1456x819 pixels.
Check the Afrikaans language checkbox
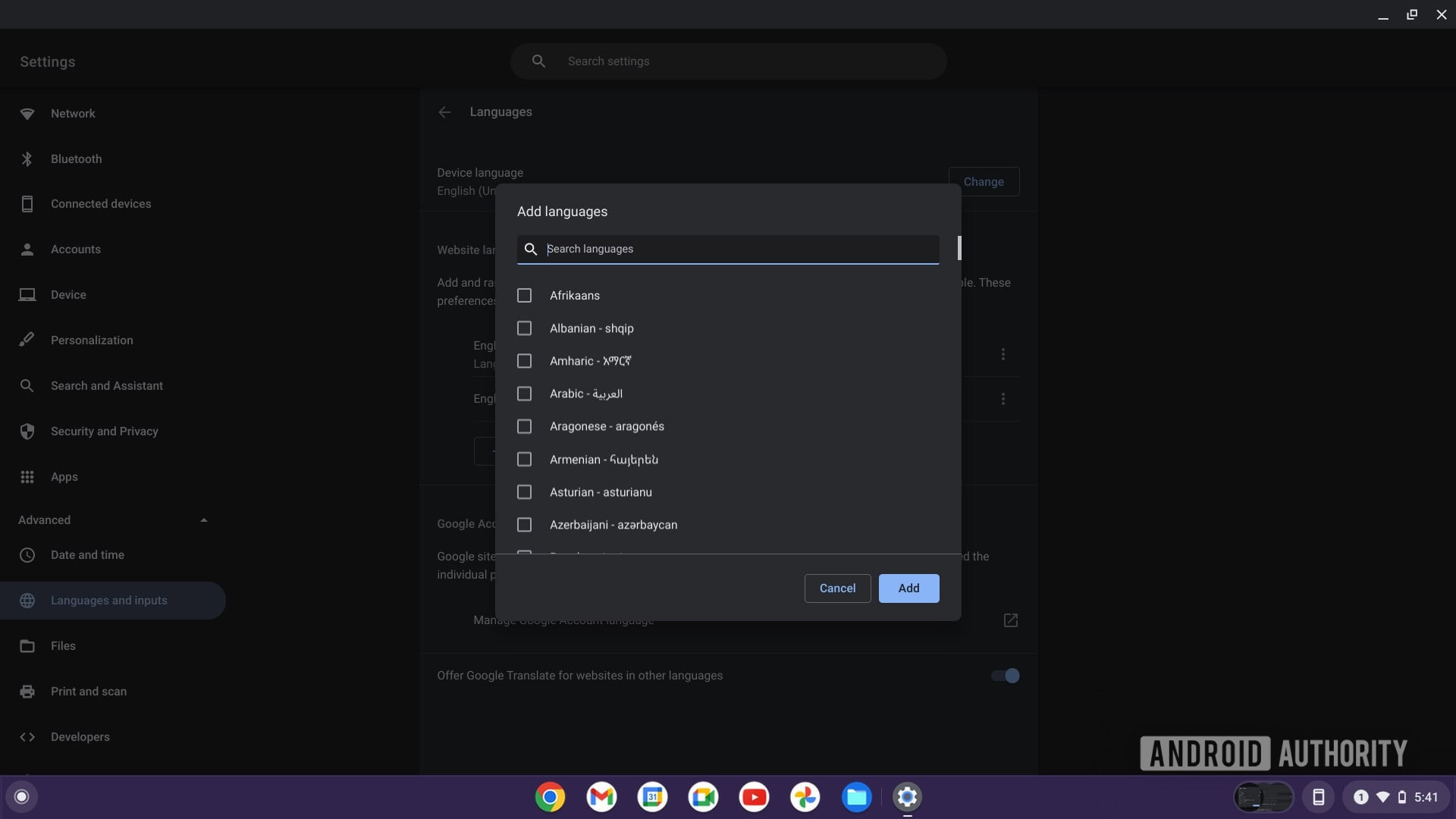[524, 295]
